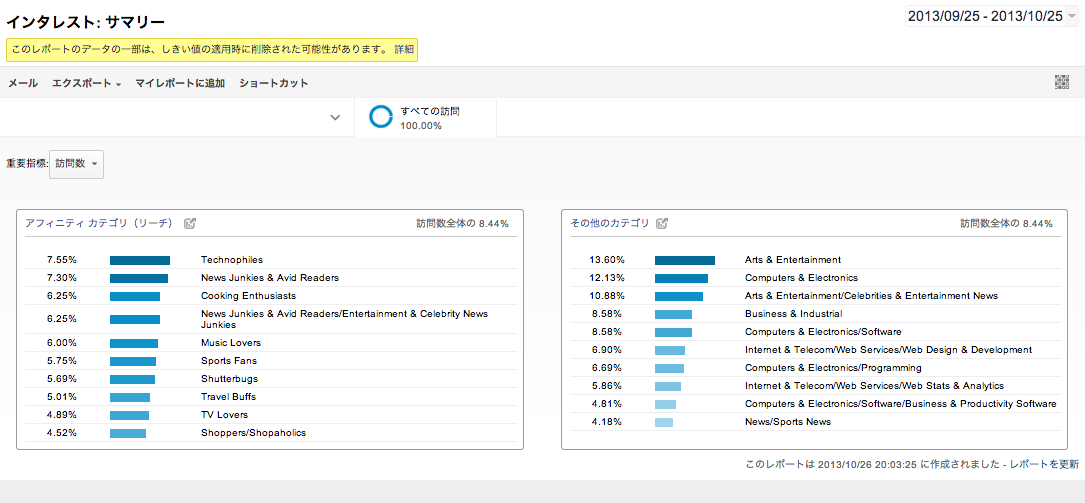1085x503 pixels.
Task: Open the 訪問数 key metric dropdown
Action: click(x=76, y=164)
